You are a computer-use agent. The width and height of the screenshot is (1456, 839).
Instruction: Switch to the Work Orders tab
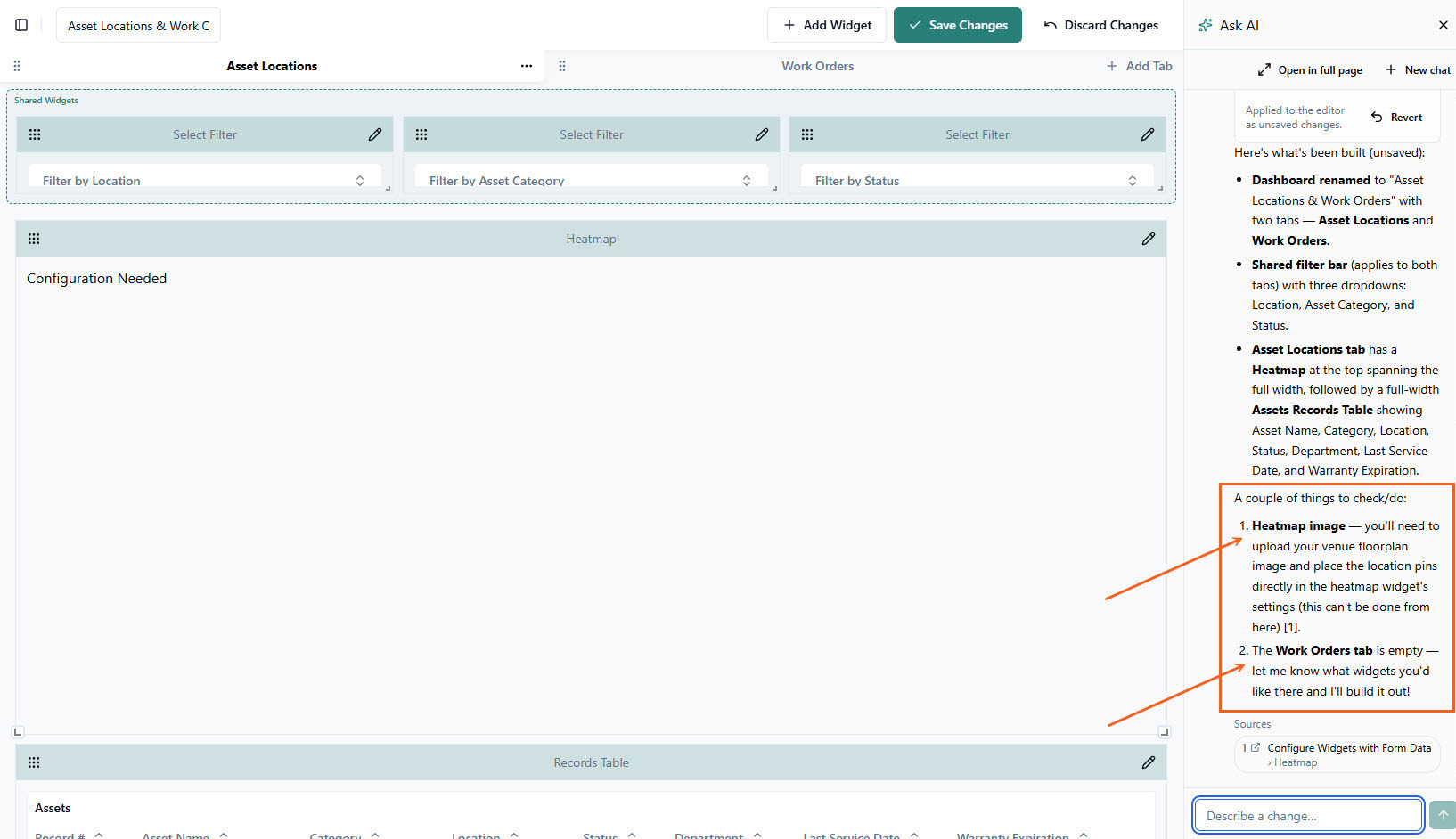tap(817, 66)
